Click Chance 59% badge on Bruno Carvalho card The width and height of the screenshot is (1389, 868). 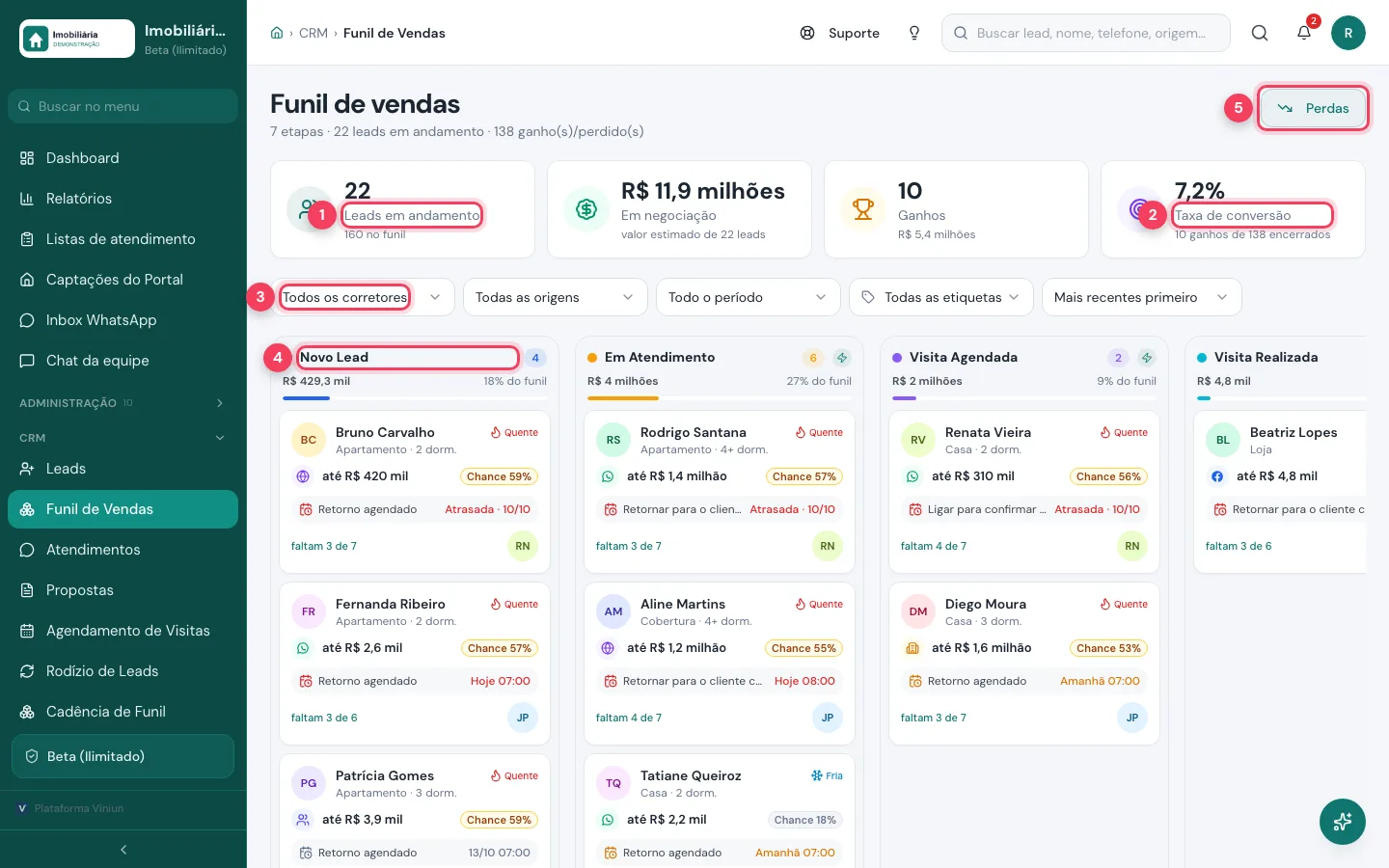[499, 476]
